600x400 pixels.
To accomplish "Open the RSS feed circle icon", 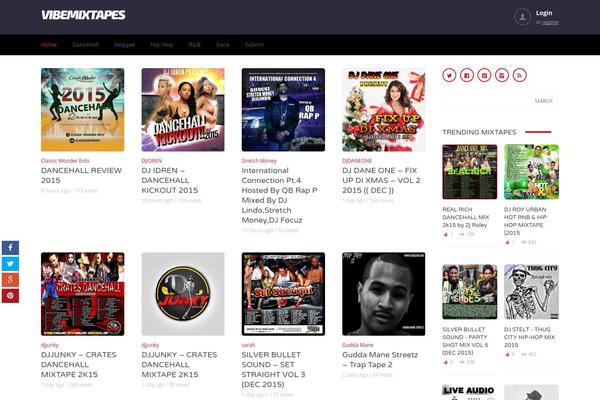I will point(519,75).
